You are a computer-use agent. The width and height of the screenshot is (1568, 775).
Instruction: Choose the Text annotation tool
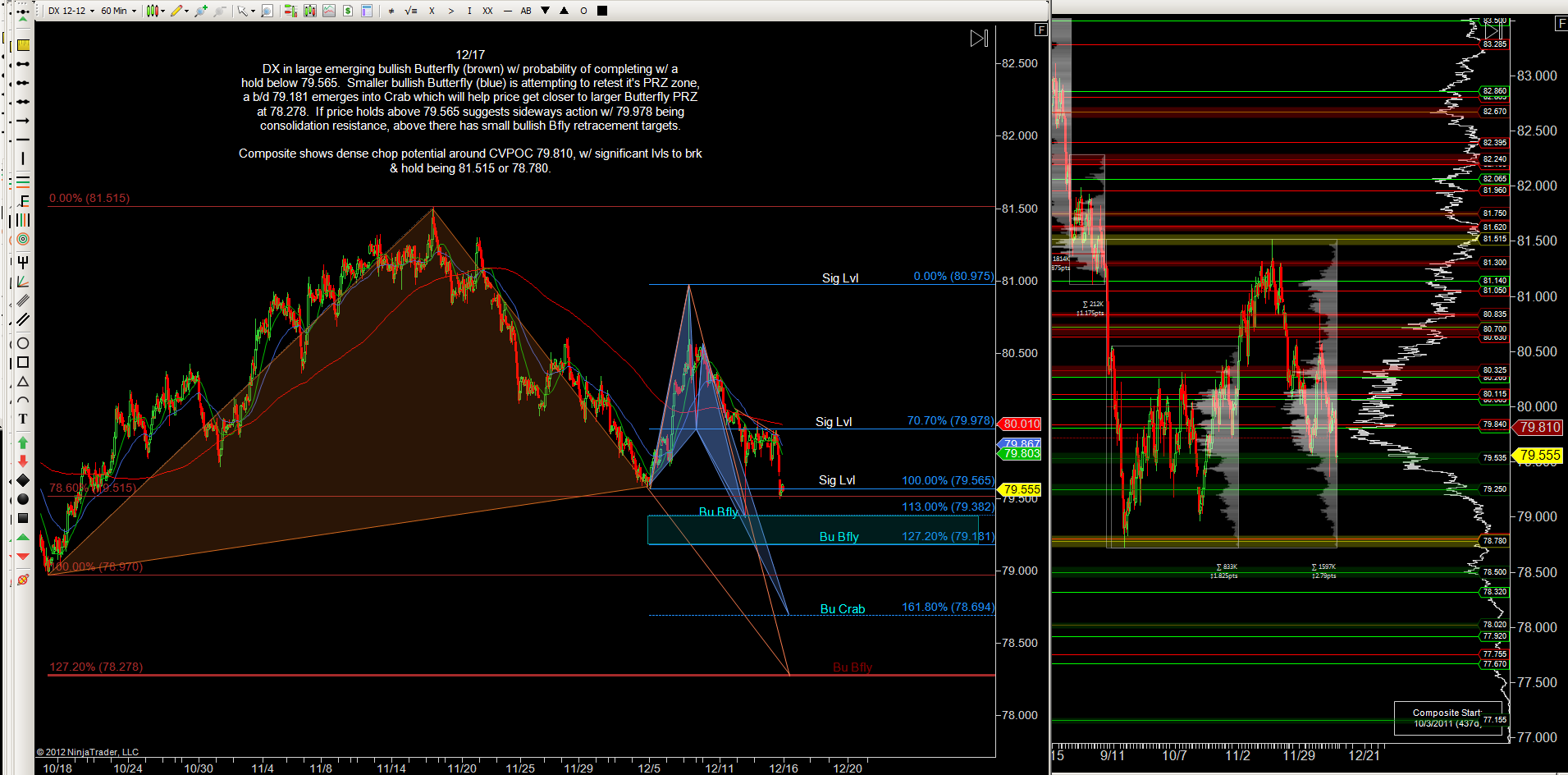click(x=23, y=419)
